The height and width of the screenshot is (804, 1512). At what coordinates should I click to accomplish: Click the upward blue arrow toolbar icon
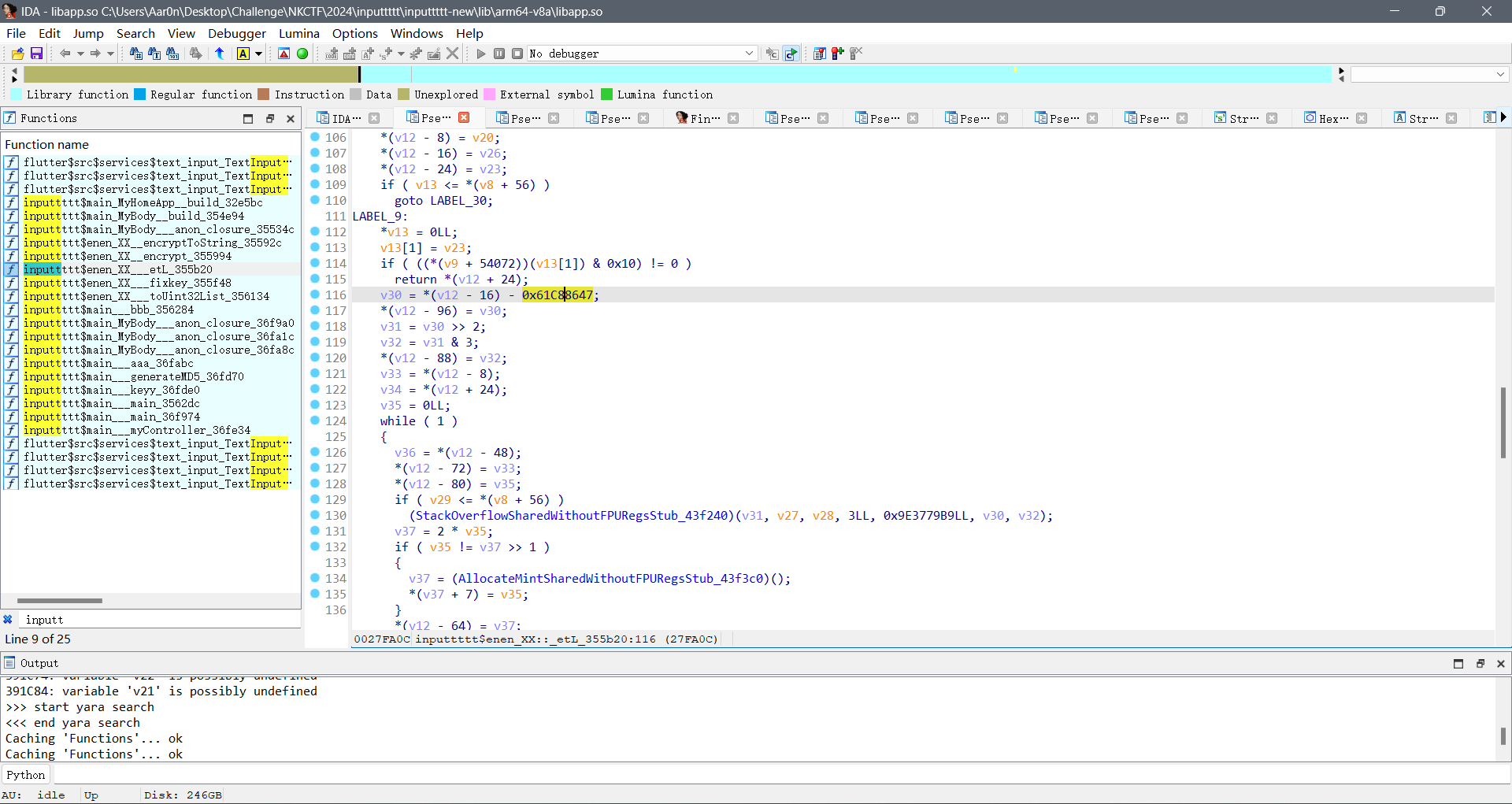point(220,54)
